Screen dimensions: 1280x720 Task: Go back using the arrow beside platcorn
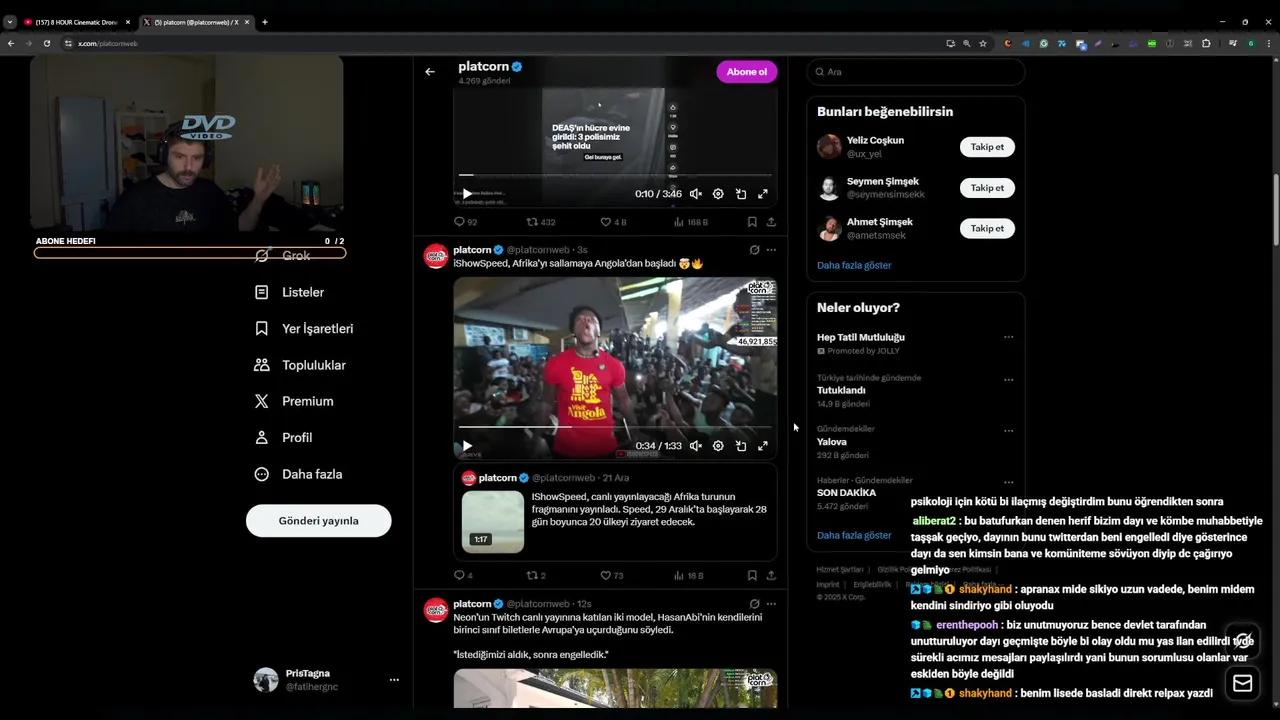[x=430, y=72]
